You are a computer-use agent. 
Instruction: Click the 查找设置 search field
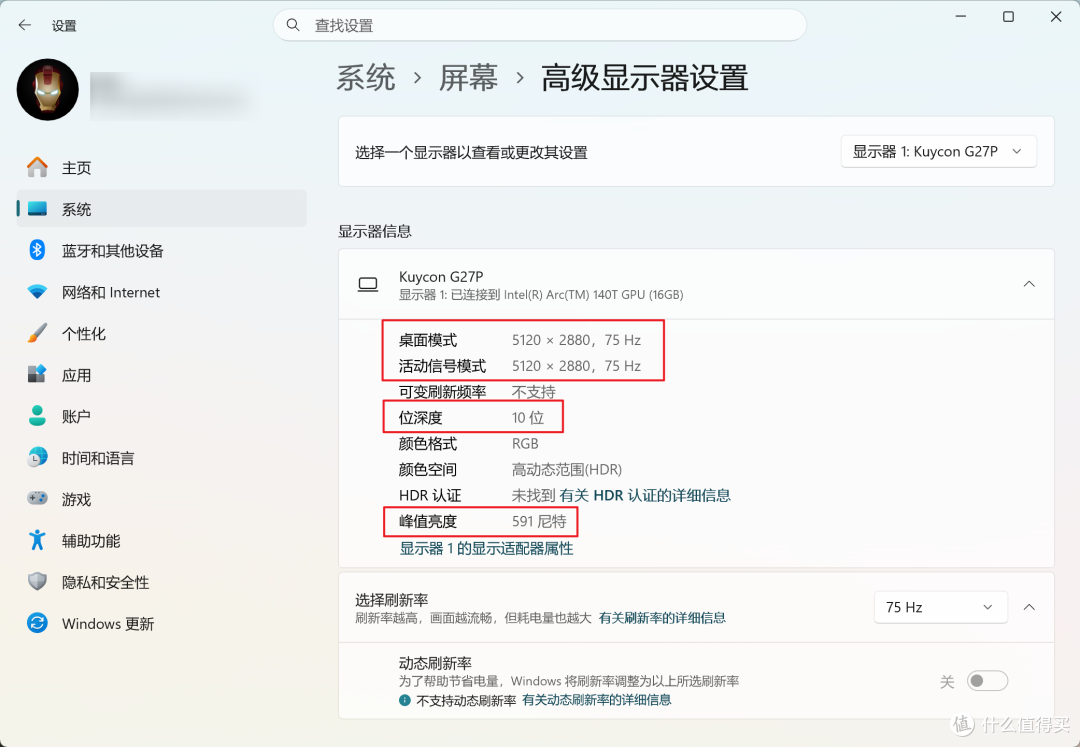[540, 25]
